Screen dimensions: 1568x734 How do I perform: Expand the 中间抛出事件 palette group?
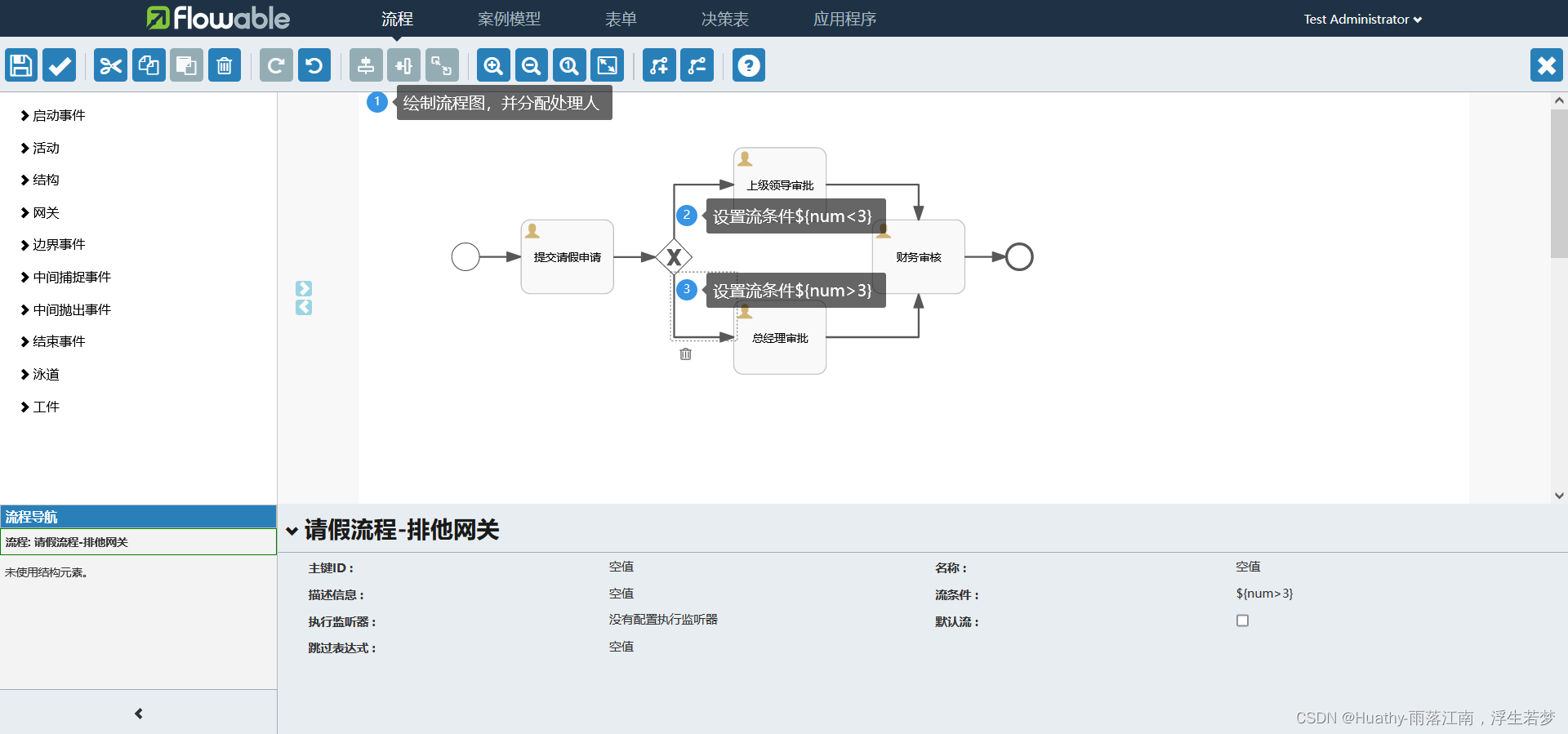[66, 309]
